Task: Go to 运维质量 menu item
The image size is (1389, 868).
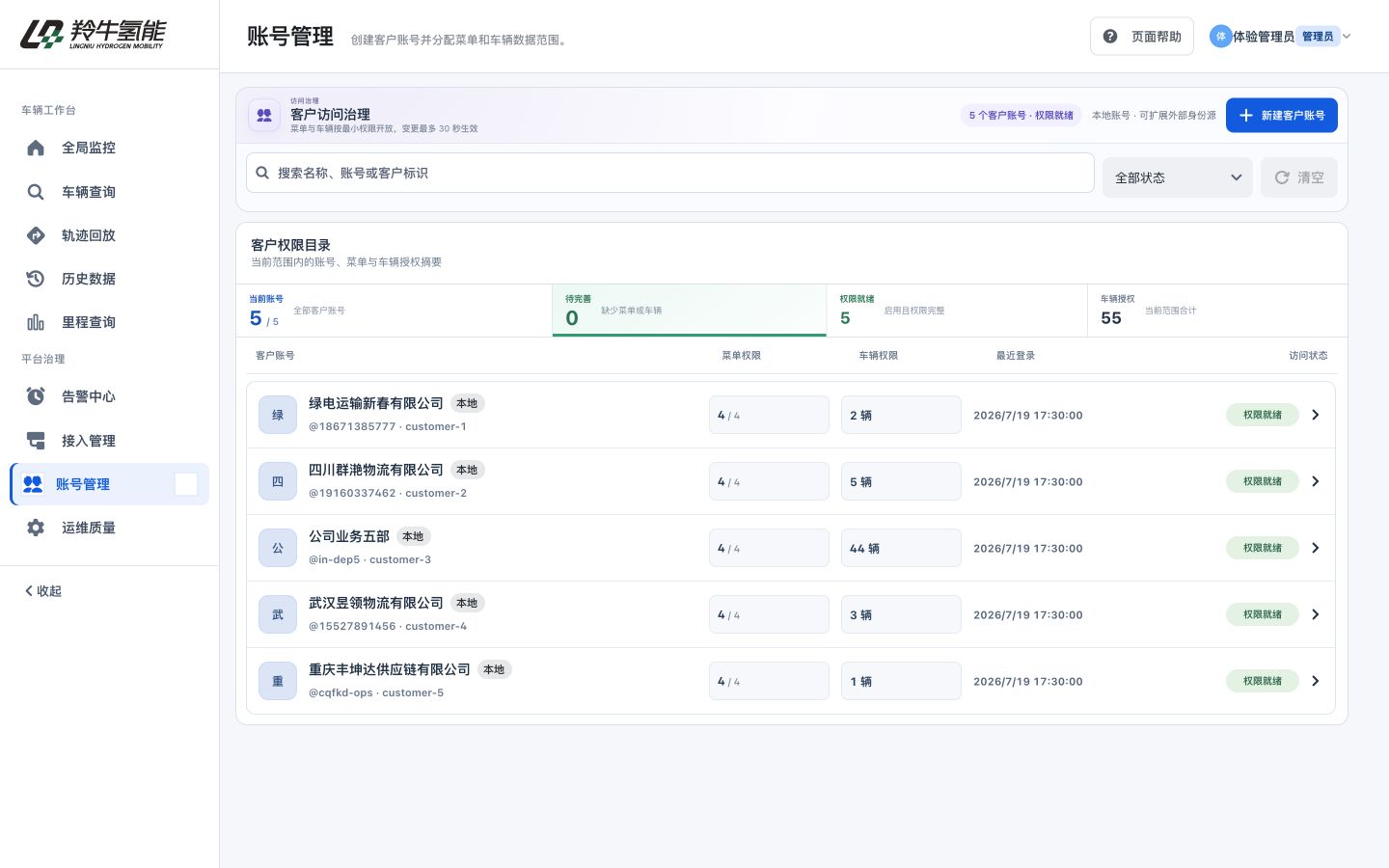Action: 110,528
